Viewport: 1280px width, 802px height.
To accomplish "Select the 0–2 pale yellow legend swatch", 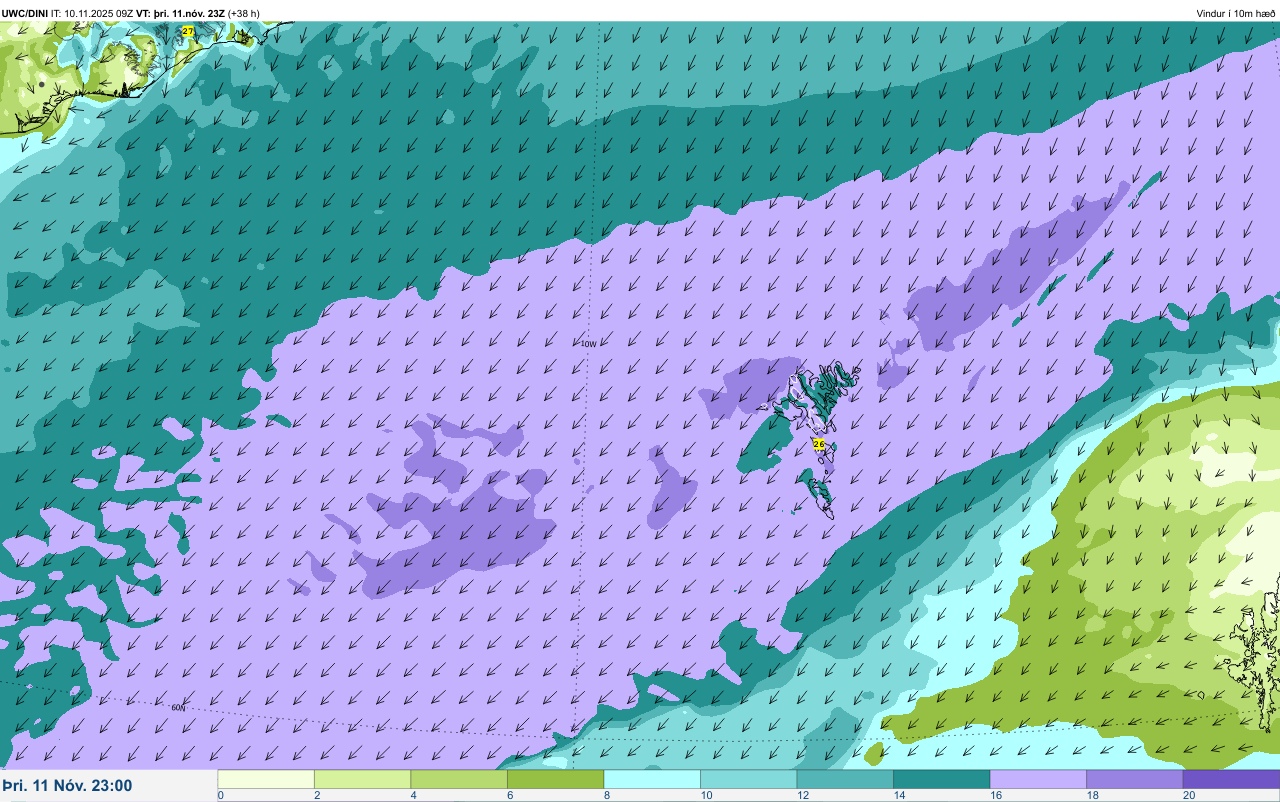I will click(x=266, y=779).
